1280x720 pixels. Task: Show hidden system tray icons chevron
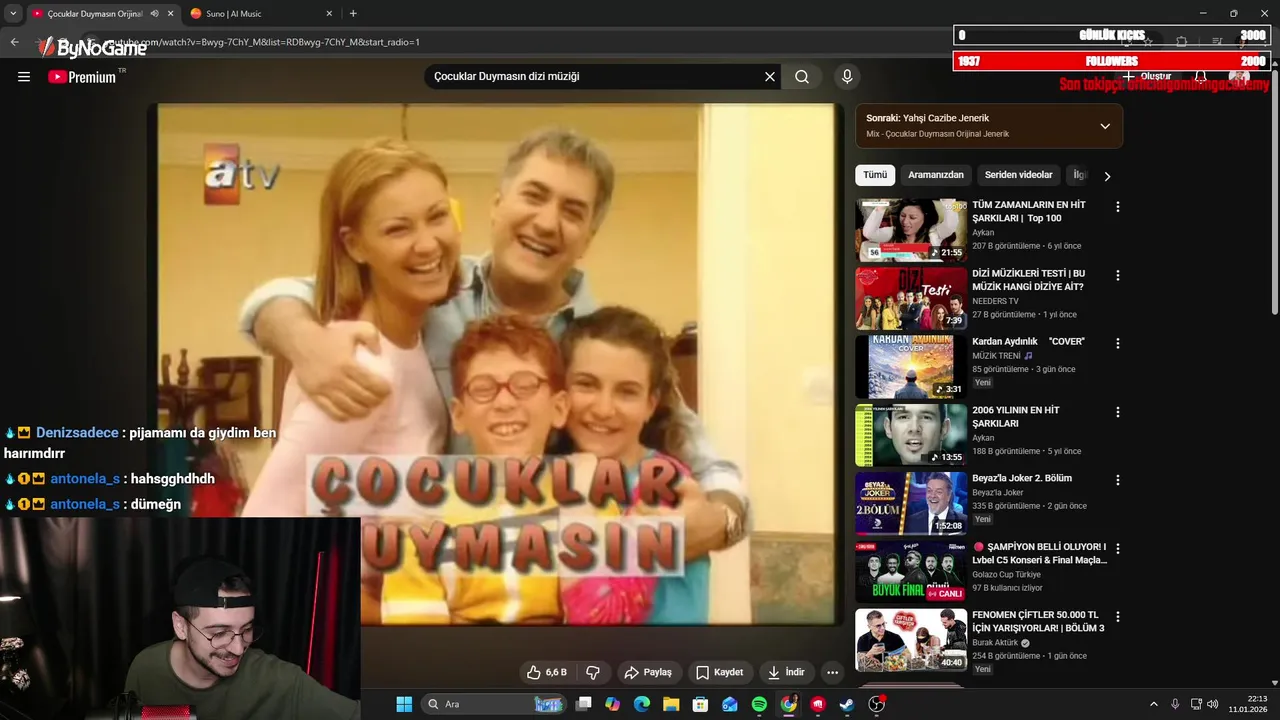click(x=1153, y=704)
